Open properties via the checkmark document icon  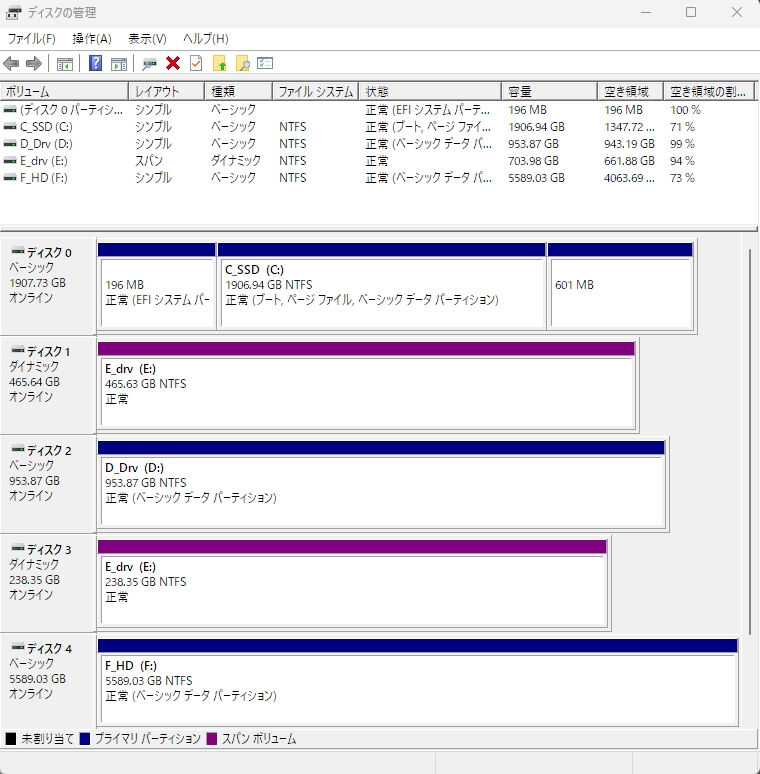196,64
